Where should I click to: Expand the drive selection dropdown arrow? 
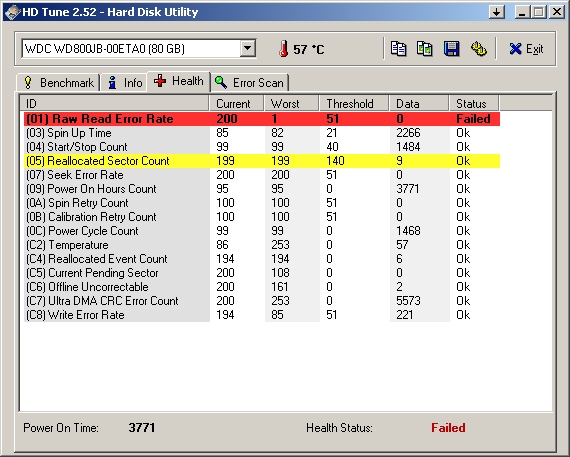click(248, 48)
